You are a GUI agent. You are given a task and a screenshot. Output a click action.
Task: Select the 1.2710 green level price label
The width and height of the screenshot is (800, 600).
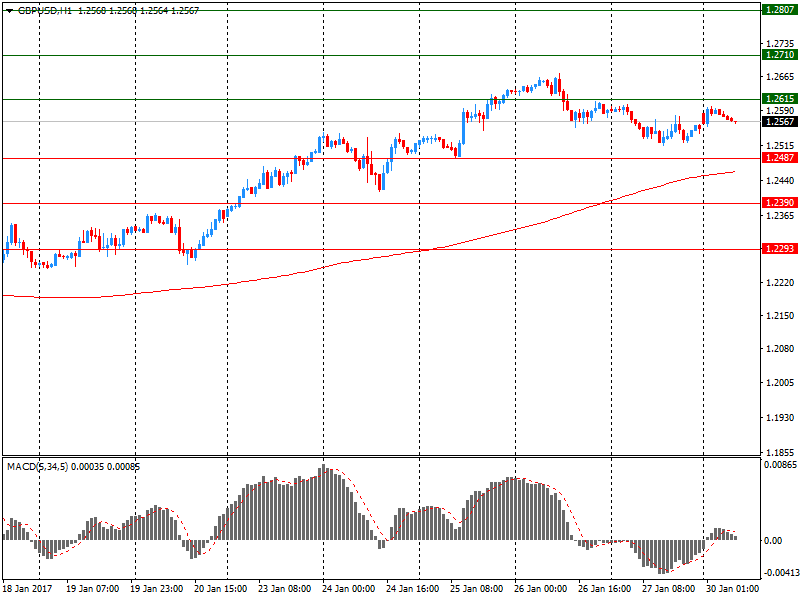(x=780, y=55)
